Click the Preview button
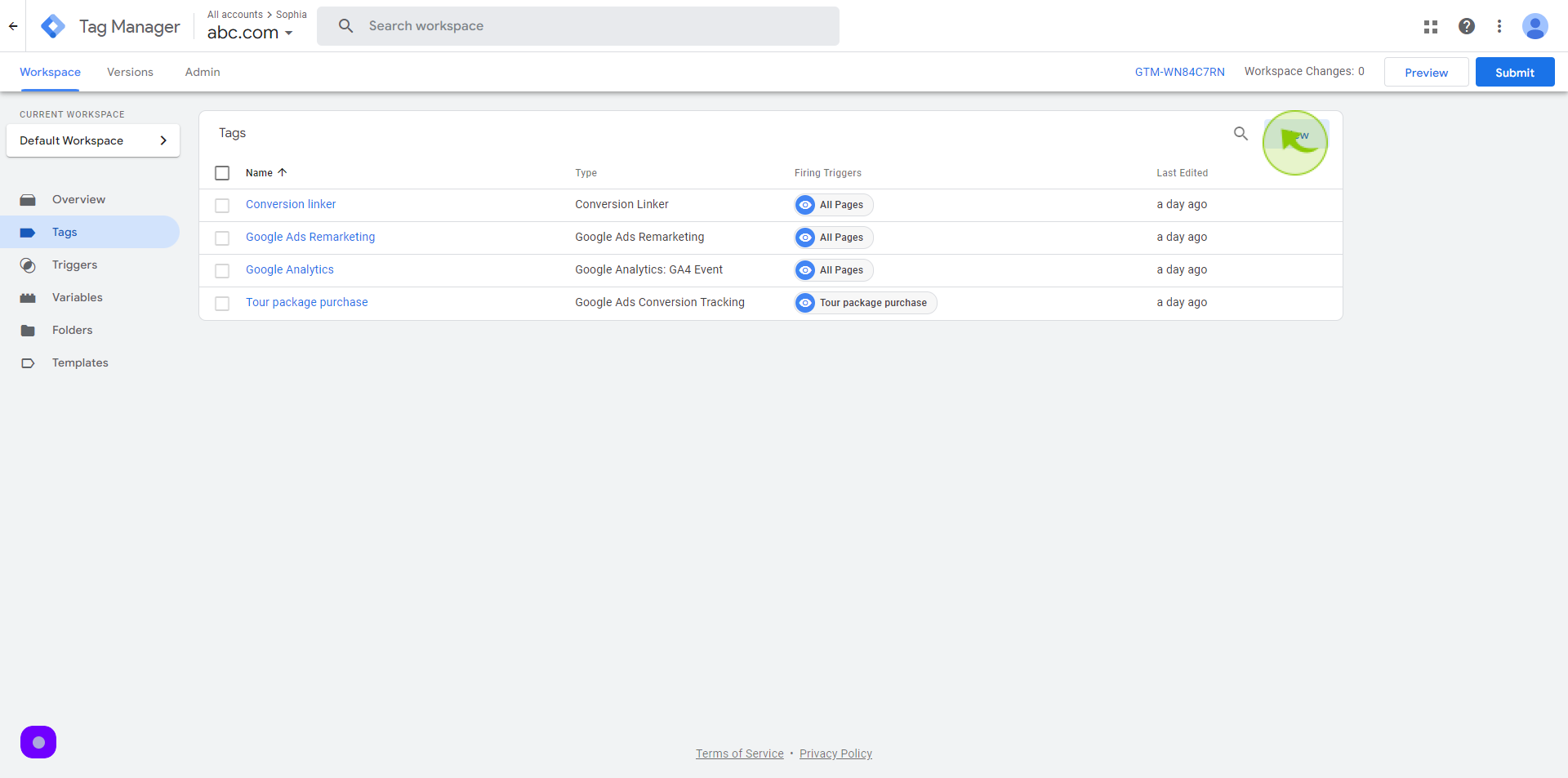Viewport: 1568px width, 778px height. click(1426, 72)
